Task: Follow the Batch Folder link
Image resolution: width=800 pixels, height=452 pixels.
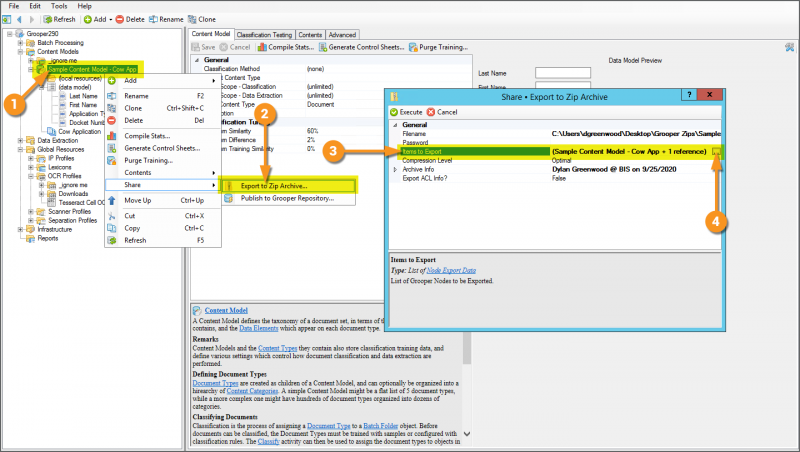Action: [380, 425]
